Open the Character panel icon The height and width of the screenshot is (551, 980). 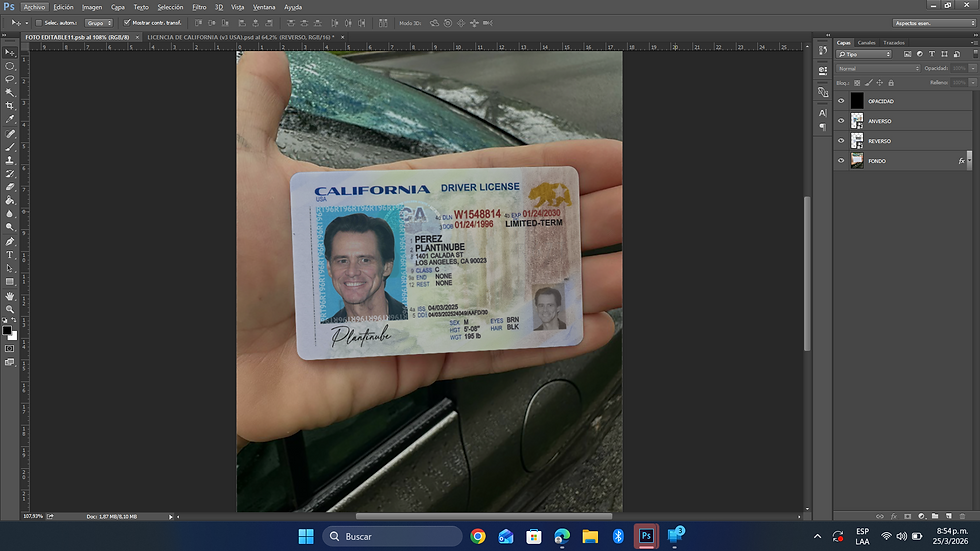coord(822,113)
